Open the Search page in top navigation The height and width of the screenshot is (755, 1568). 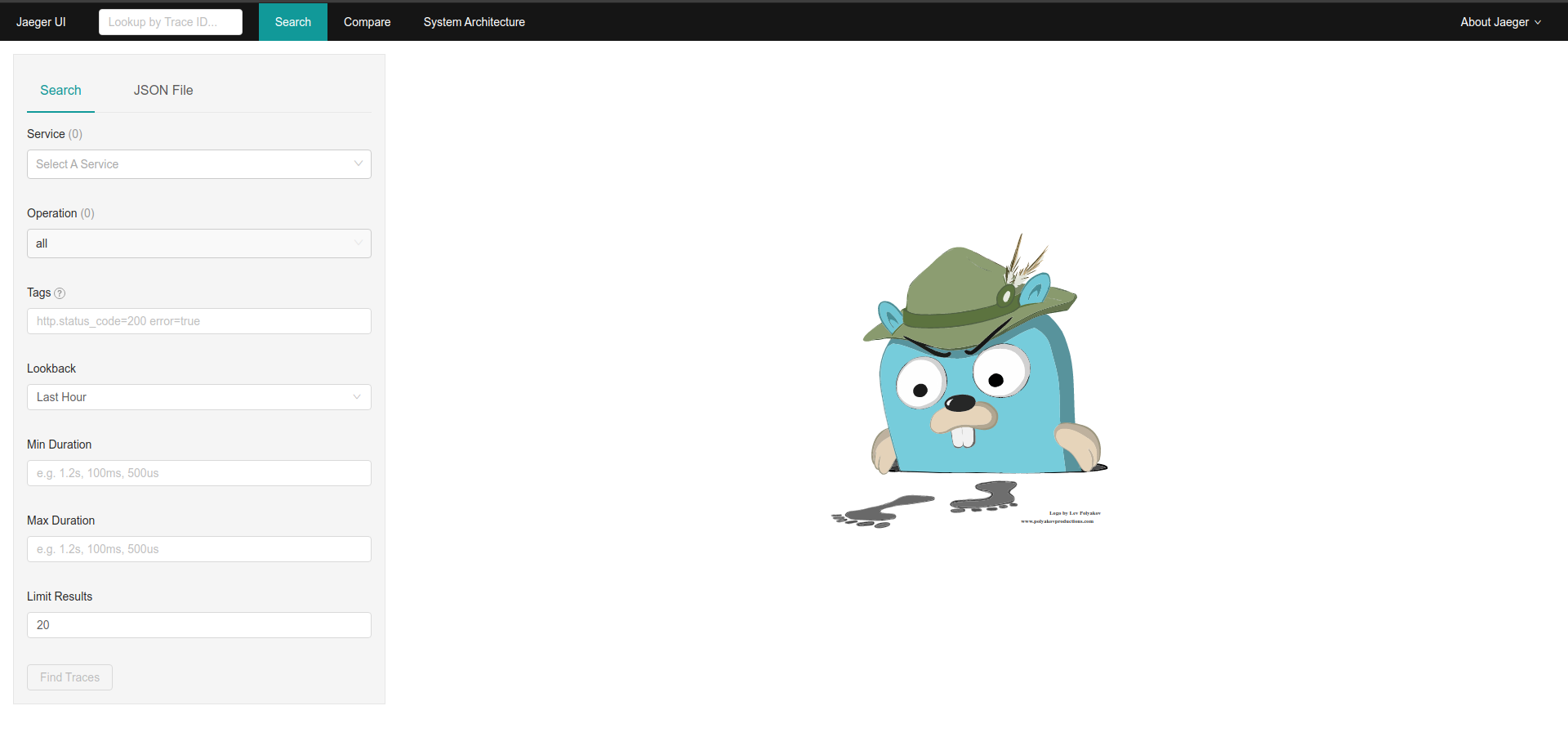tap(293, 22)
